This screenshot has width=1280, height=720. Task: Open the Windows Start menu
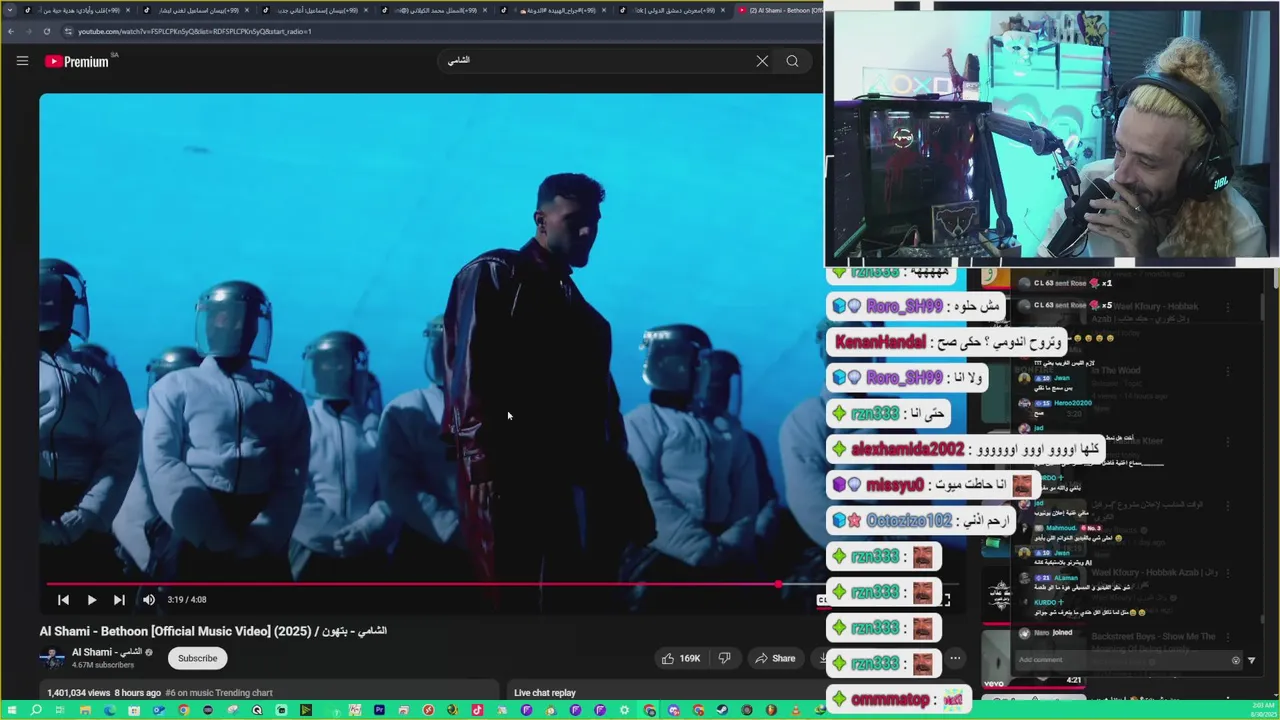point(11,710)
